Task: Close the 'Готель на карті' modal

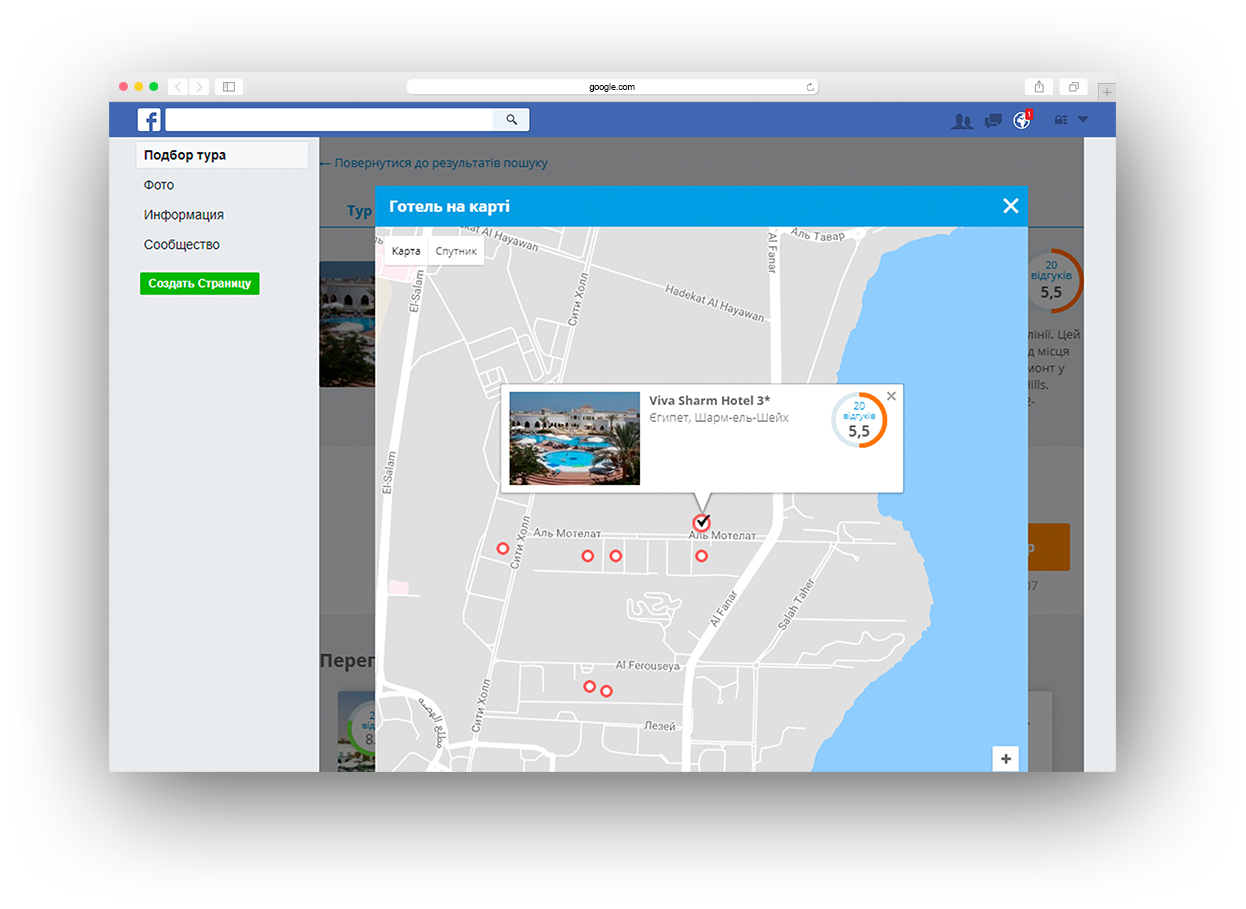Action: pos(1010,206)
